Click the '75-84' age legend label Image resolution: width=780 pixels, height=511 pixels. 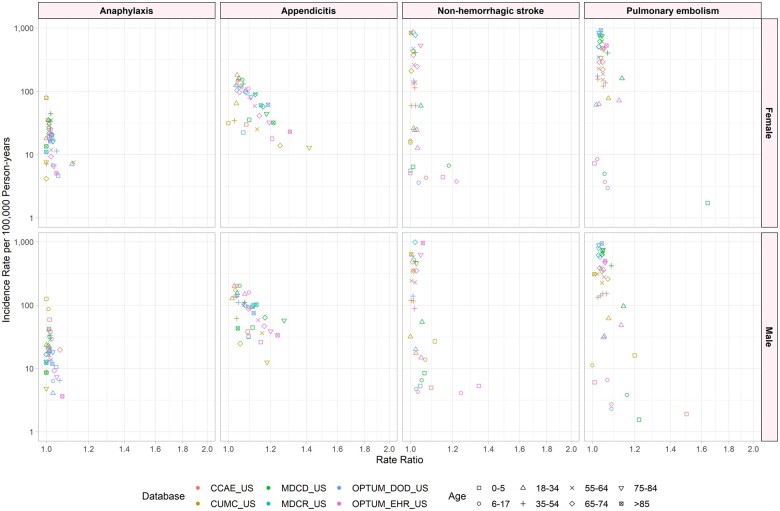click(645, 488)
